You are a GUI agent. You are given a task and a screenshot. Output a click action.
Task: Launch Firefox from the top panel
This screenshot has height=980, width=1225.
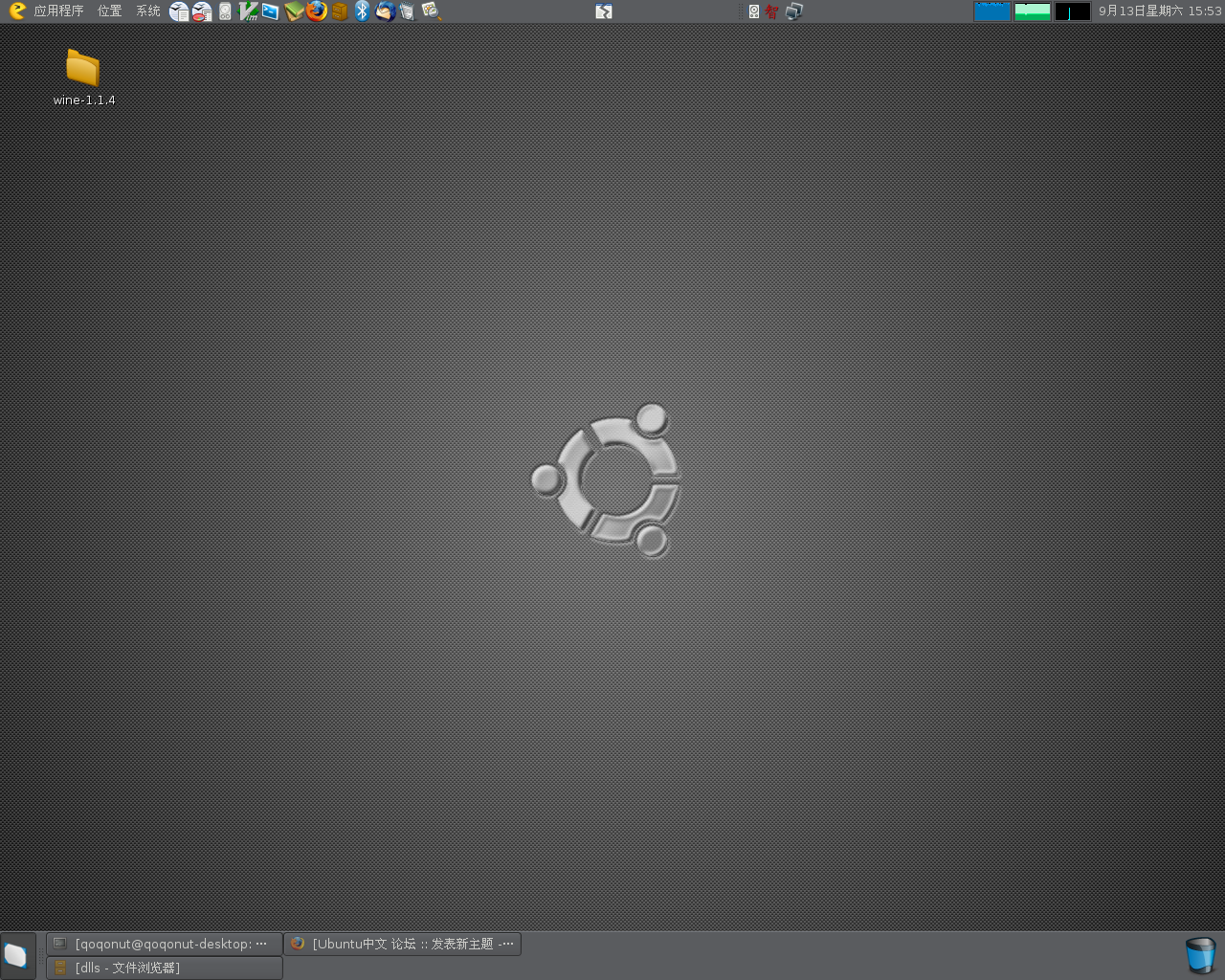[317, 11]
